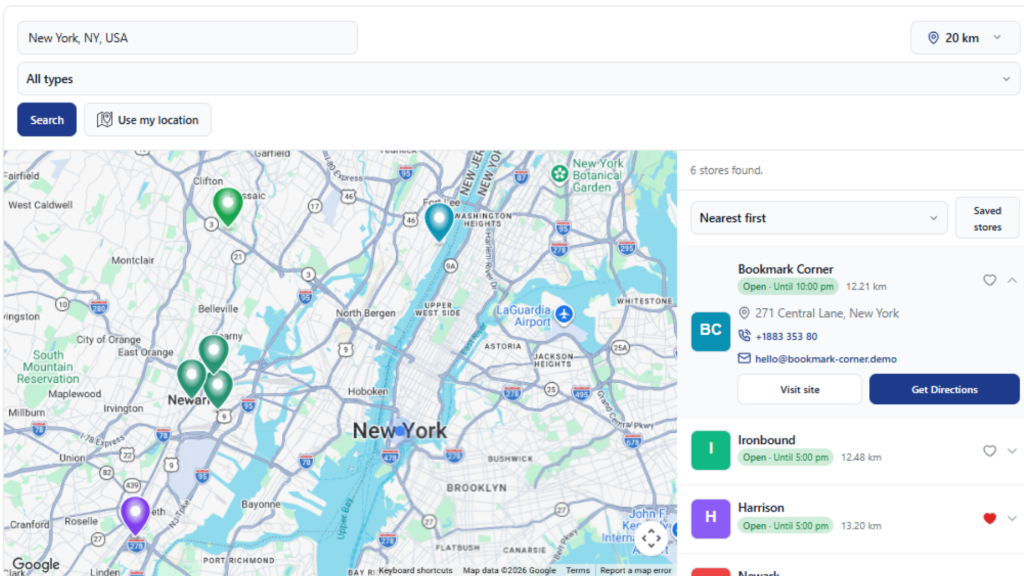Collapse the Bookmark Corner store details
The width and height of the screenshot is (1024, 576).
pyautogui.click(x=1012, y=280)
